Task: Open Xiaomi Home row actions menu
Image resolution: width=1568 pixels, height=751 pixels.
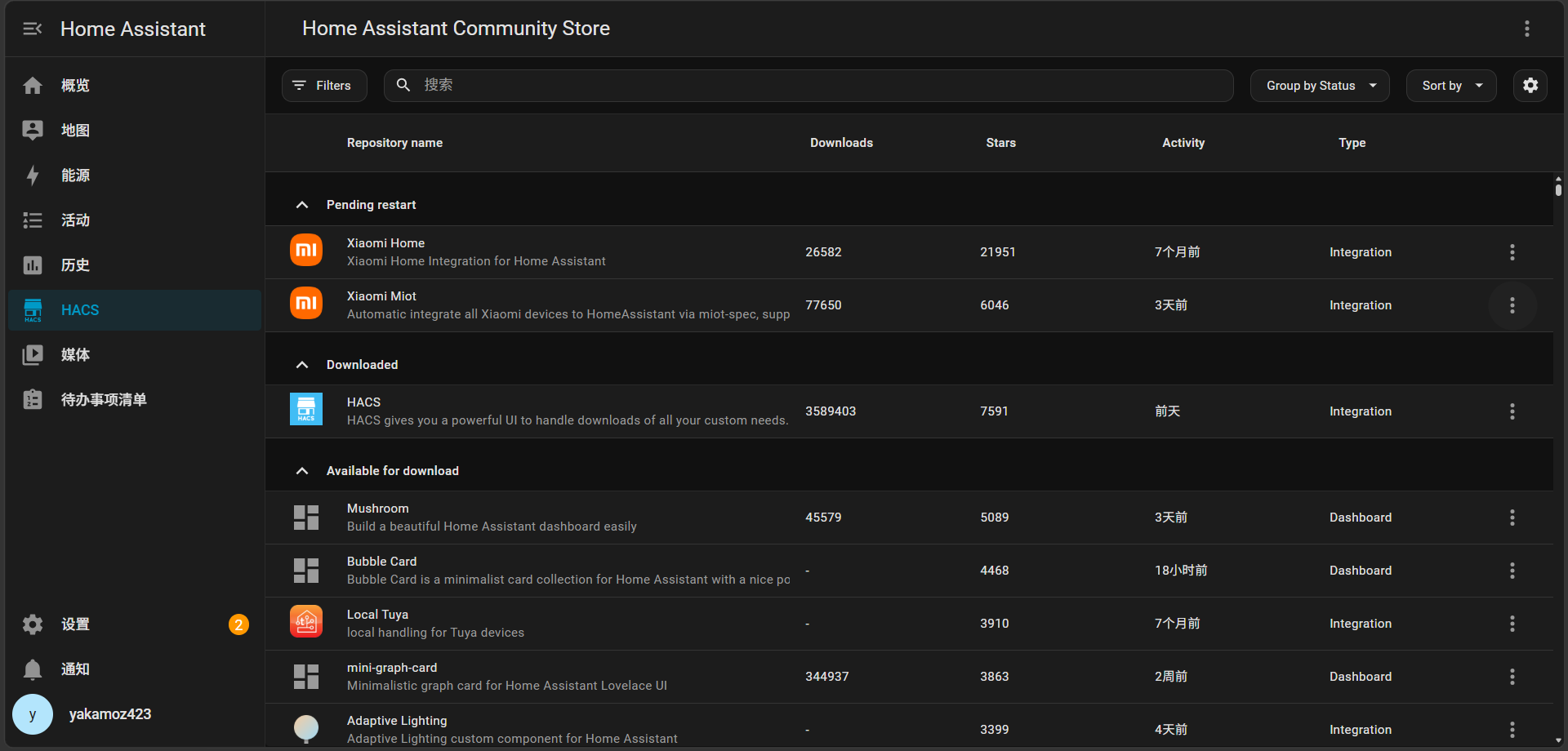Action: [1512, 252]
